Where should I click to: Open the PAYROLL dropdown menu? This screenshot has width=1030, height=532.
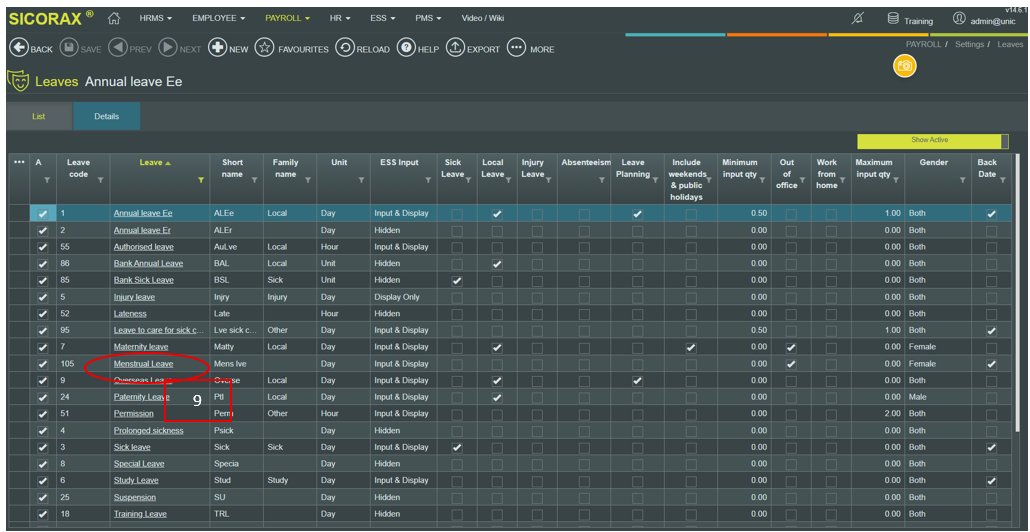(x=287, y=18)
